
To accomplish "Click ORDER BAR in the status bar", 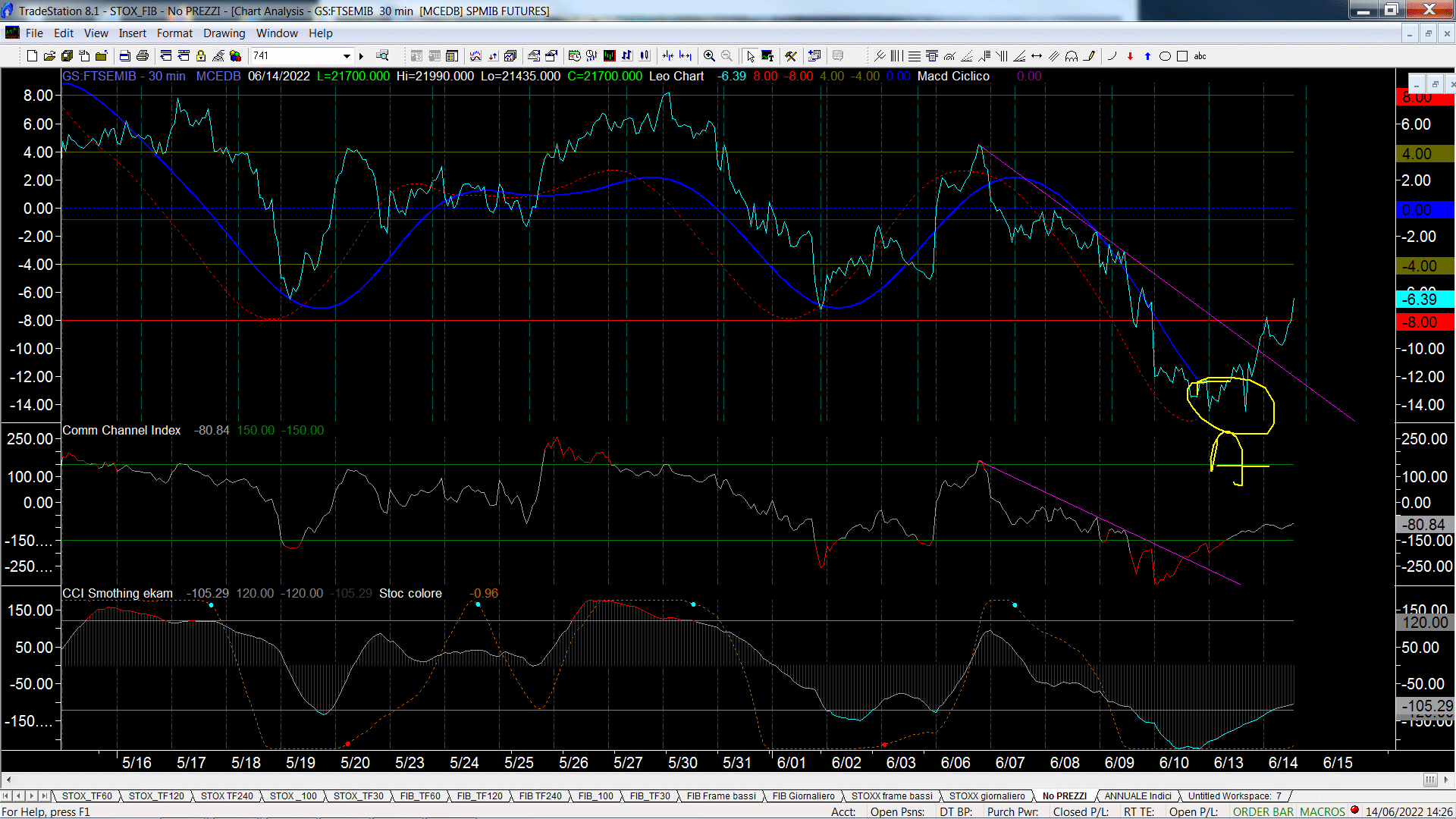I will click(x=1263, y=811).
